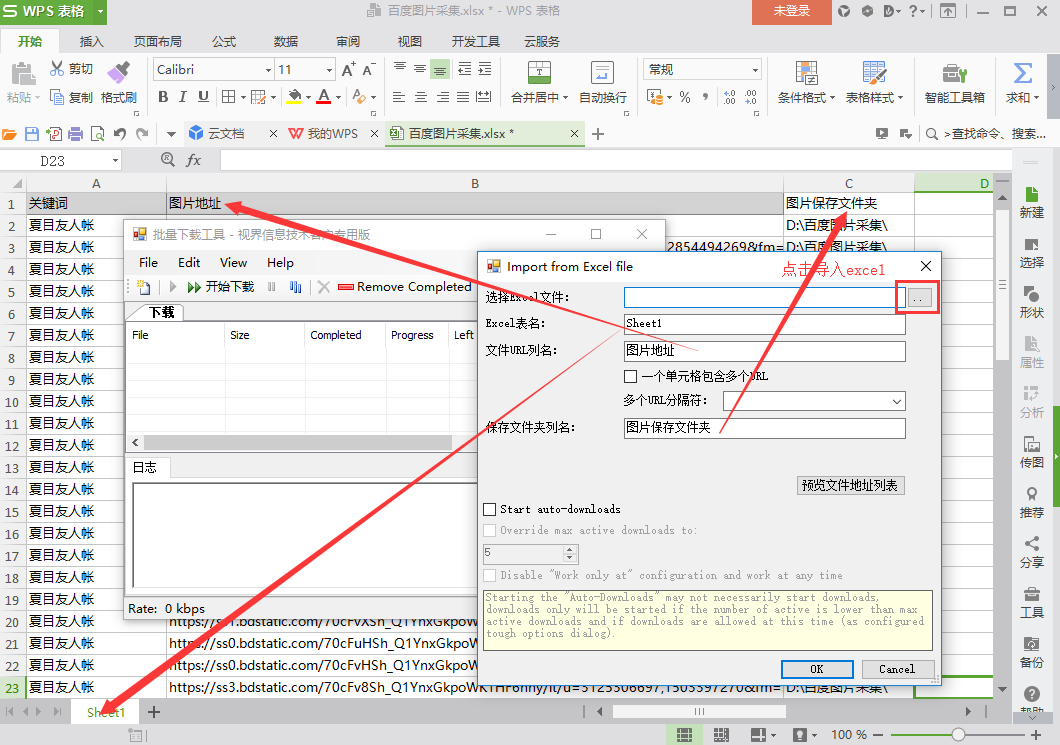1060x745 pixels.
Task: Open Conditional Formatting icon
Action: coord(806,72)
